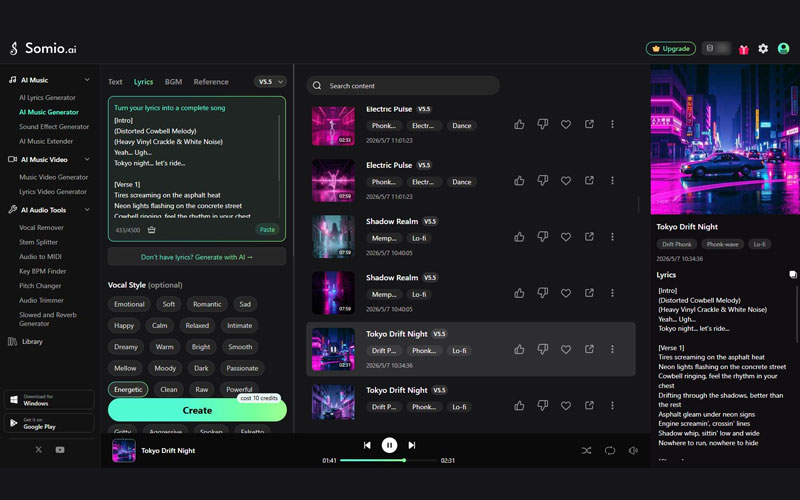Copy lyrics using the copy icon
The image size is (800, 500).
click(793, 274)
